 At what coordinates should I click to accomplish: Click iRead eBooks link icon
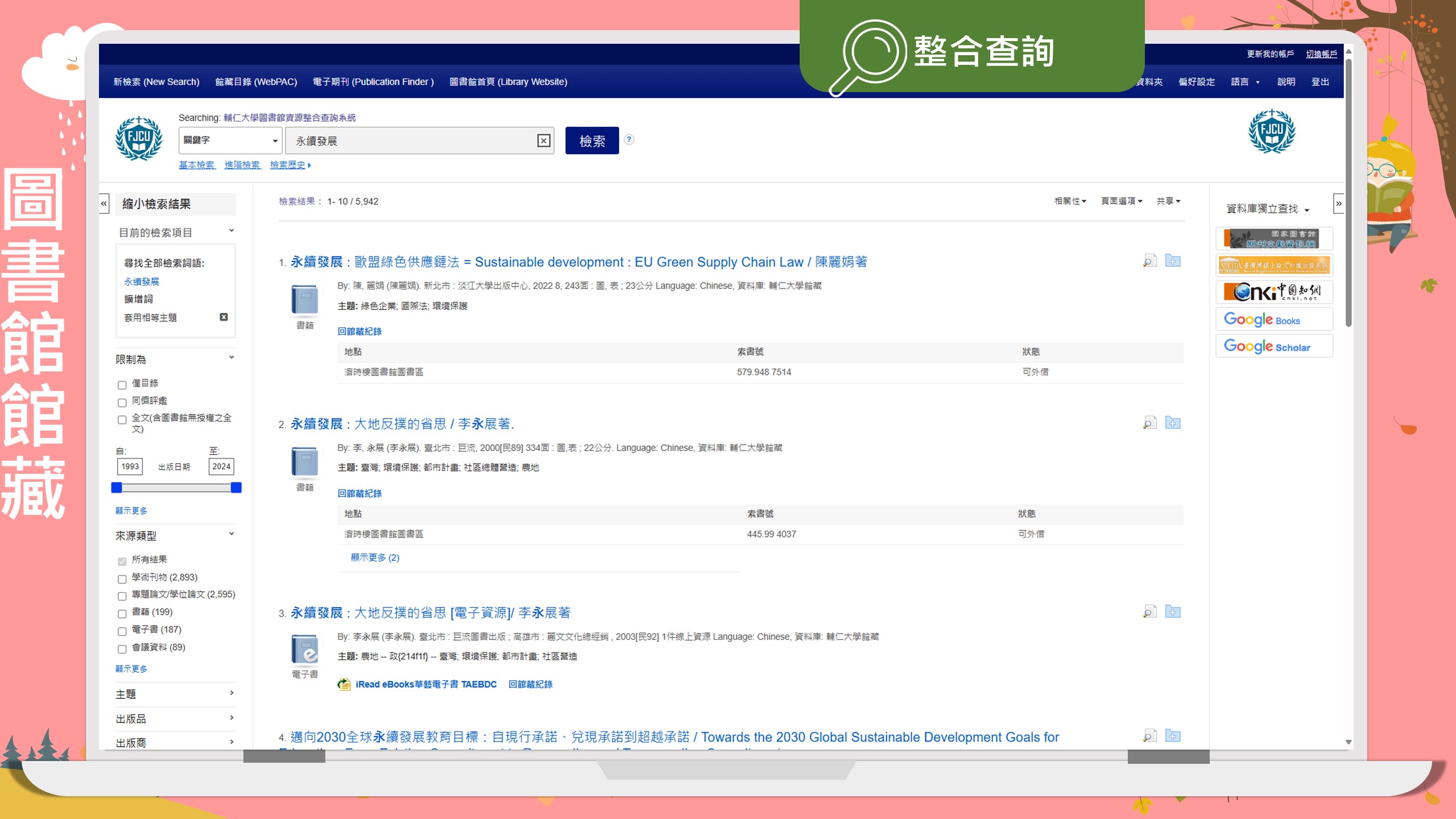344,684
